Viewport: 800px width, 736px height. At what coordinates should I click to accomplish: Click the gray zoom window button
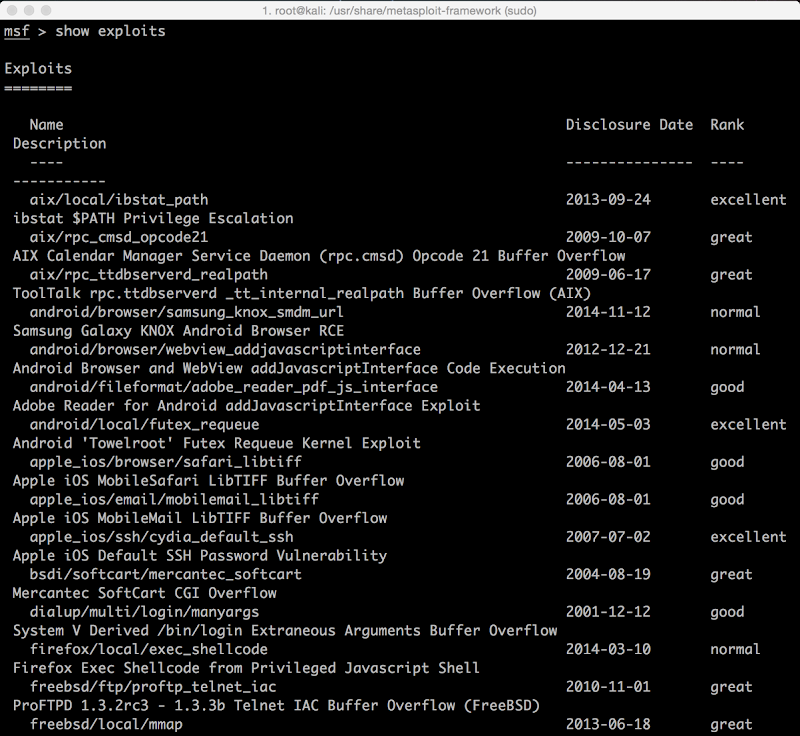pos(46,10)
